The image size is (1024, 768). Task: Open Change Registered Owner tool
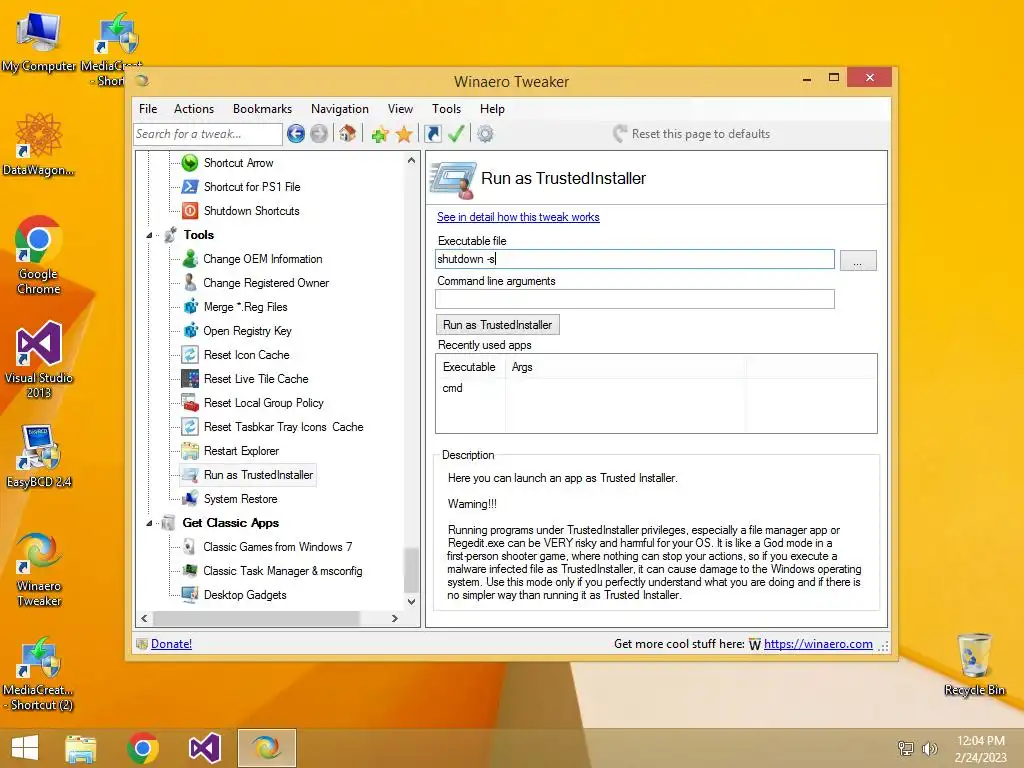pos(265,283)
